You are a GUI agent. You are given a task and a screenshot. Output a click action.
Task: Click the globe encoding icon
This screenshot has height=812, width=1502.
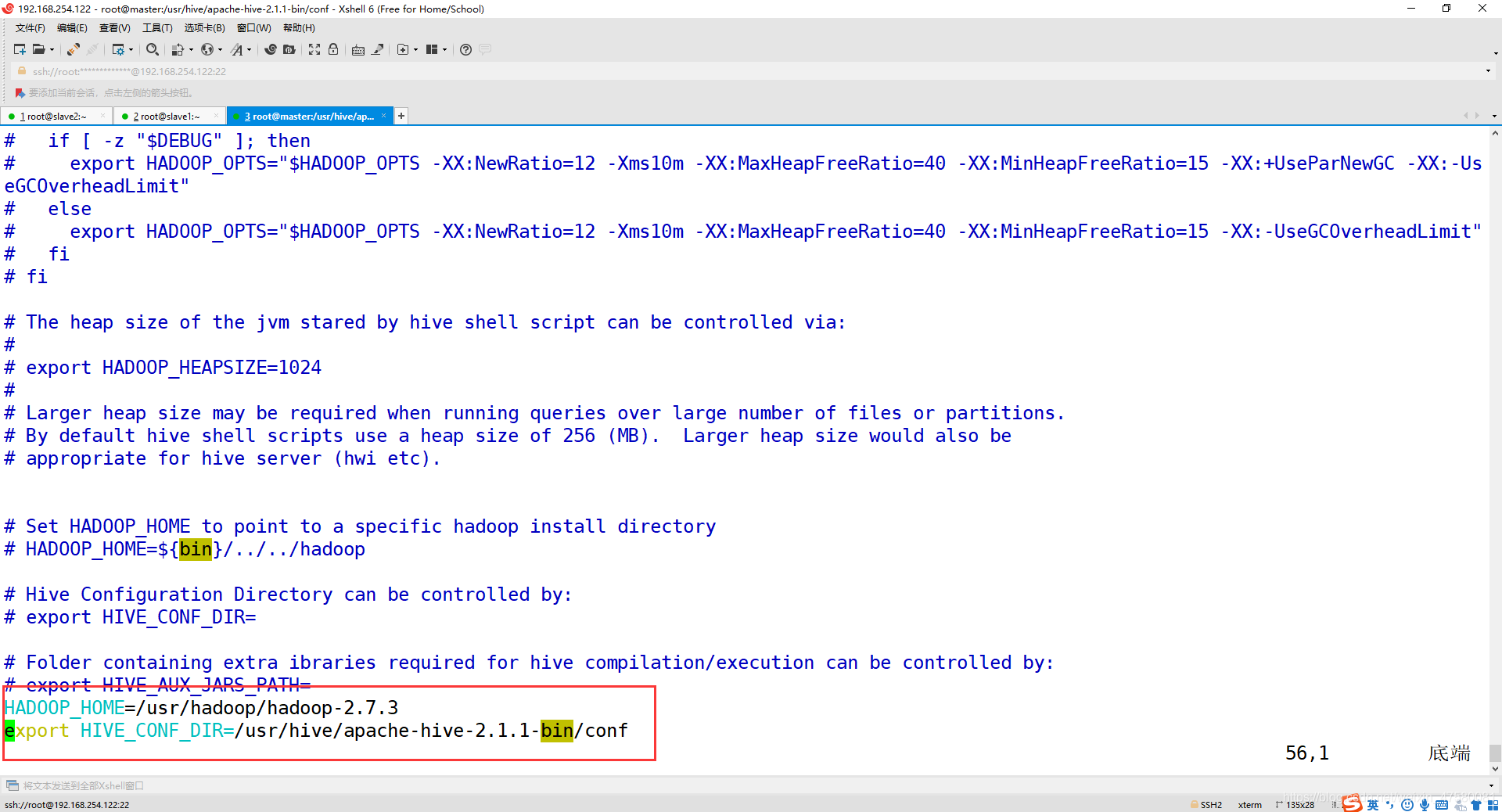(207, 49)
